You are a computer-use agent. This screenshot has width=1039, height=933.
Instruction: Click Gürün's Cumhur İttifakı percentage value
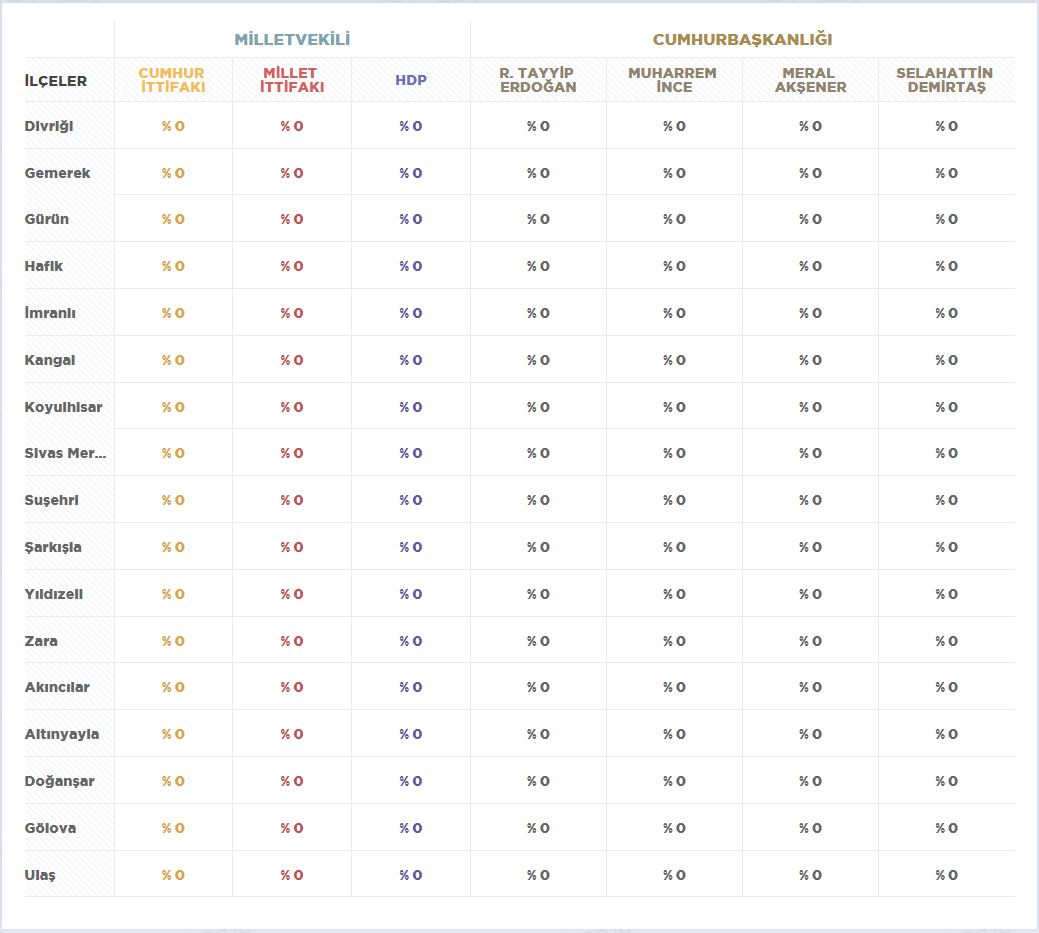(x=173, y=219)
